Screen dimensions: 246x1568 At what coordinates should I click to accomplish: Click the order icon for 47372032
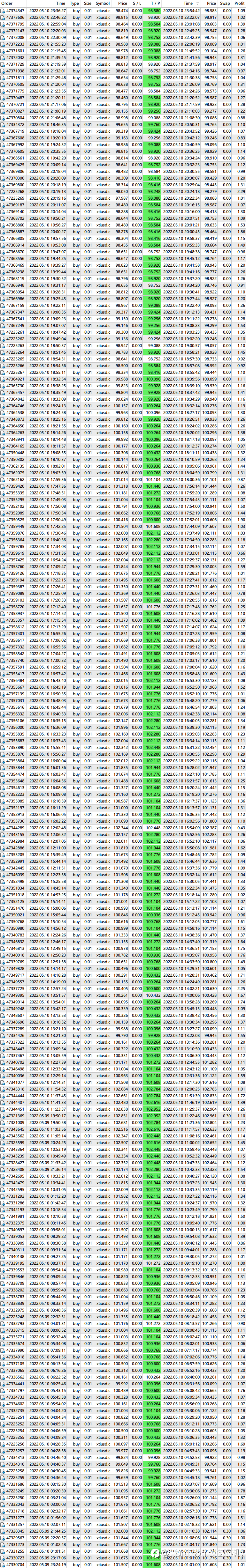tap(3, 57)
